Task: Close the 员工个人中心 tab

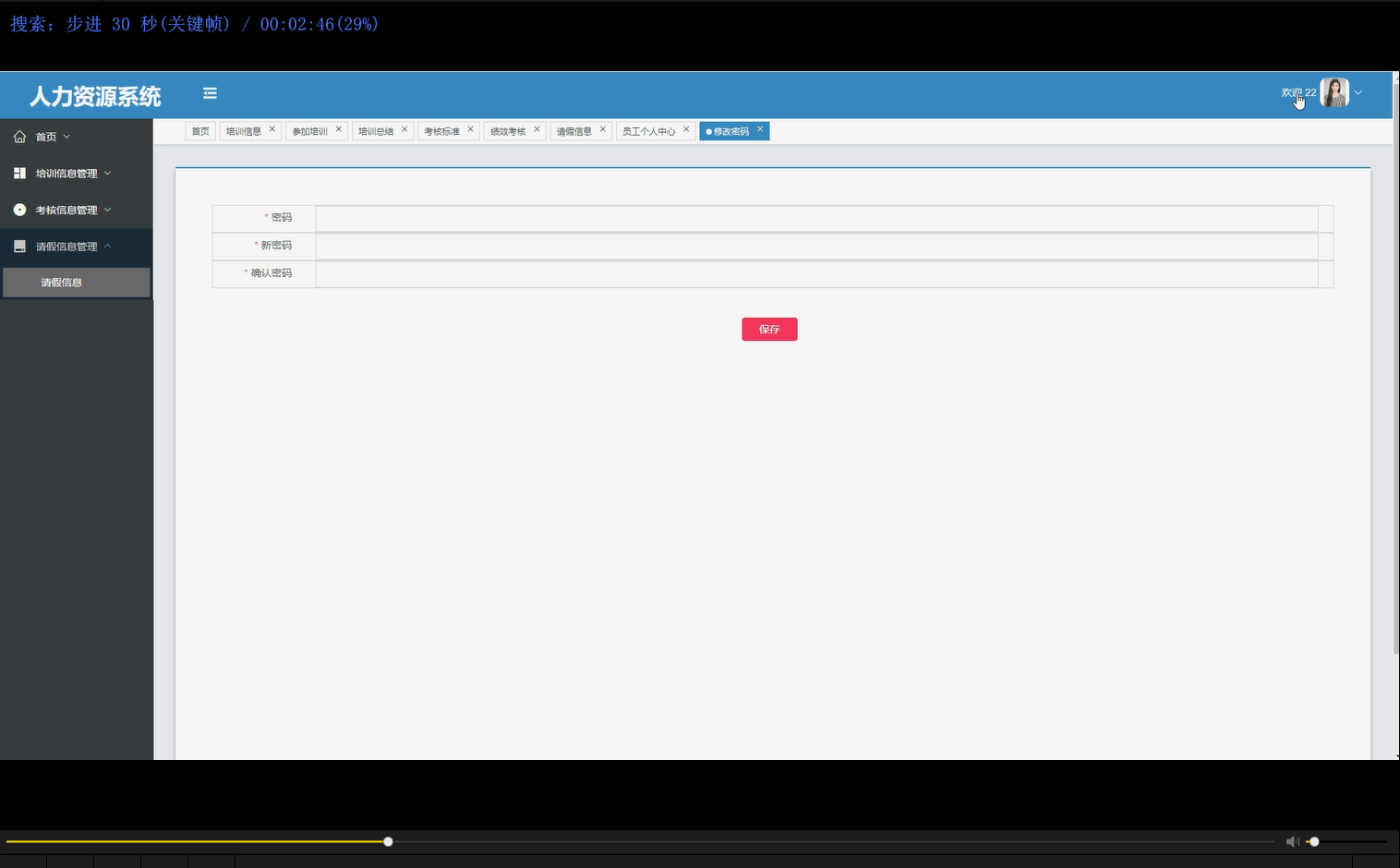Action: pos(686,129)
